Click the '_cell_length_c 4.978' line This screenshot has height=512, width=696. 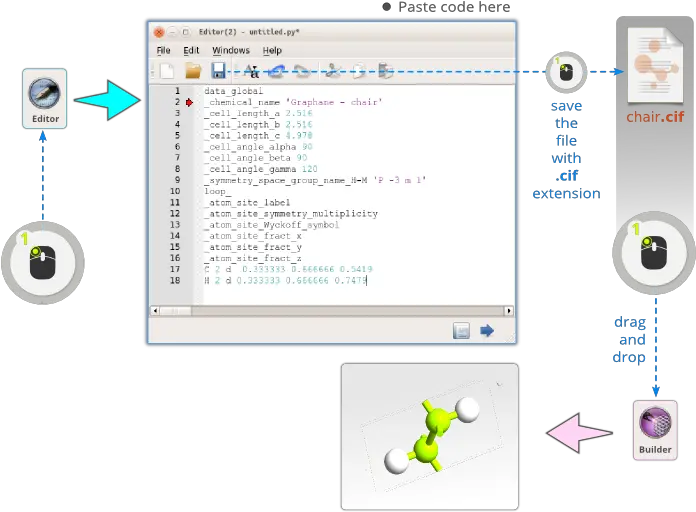(x=258, y=135)
